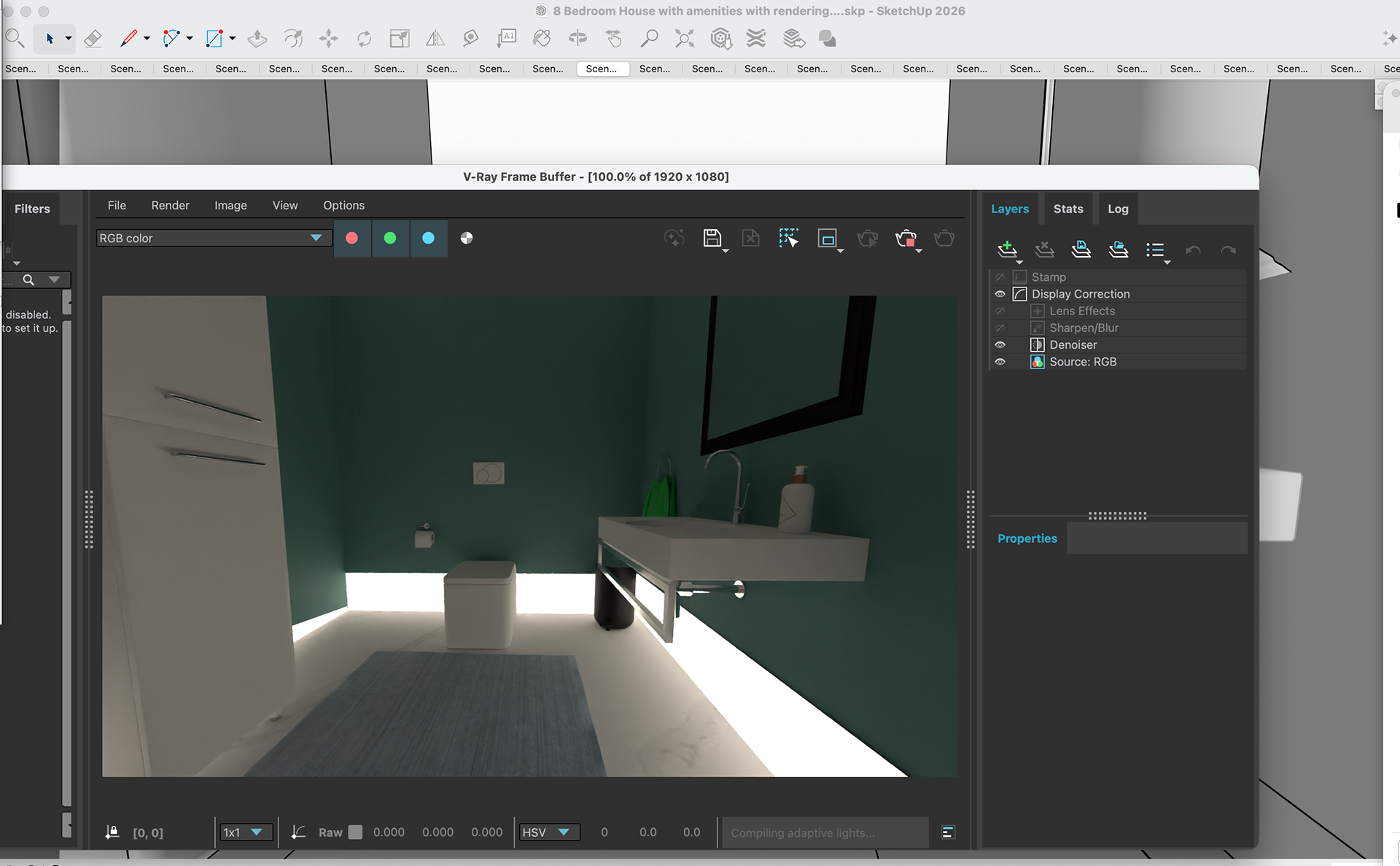Select the Move tool in SketchUp toolbar
1400x866 pixels.
328,39
